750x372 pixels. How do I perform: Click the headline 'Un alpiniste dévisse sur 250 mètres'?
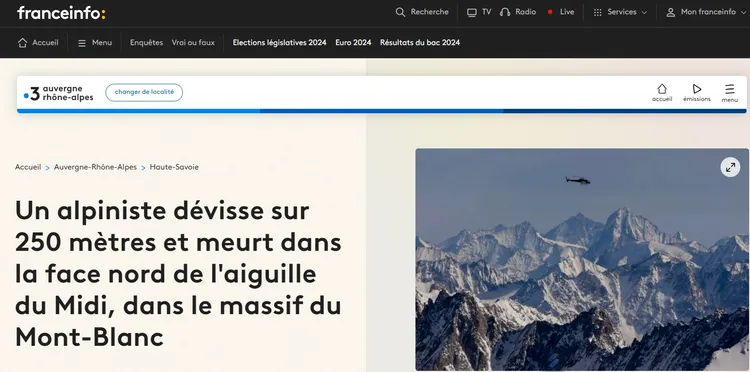pos(178,274)
